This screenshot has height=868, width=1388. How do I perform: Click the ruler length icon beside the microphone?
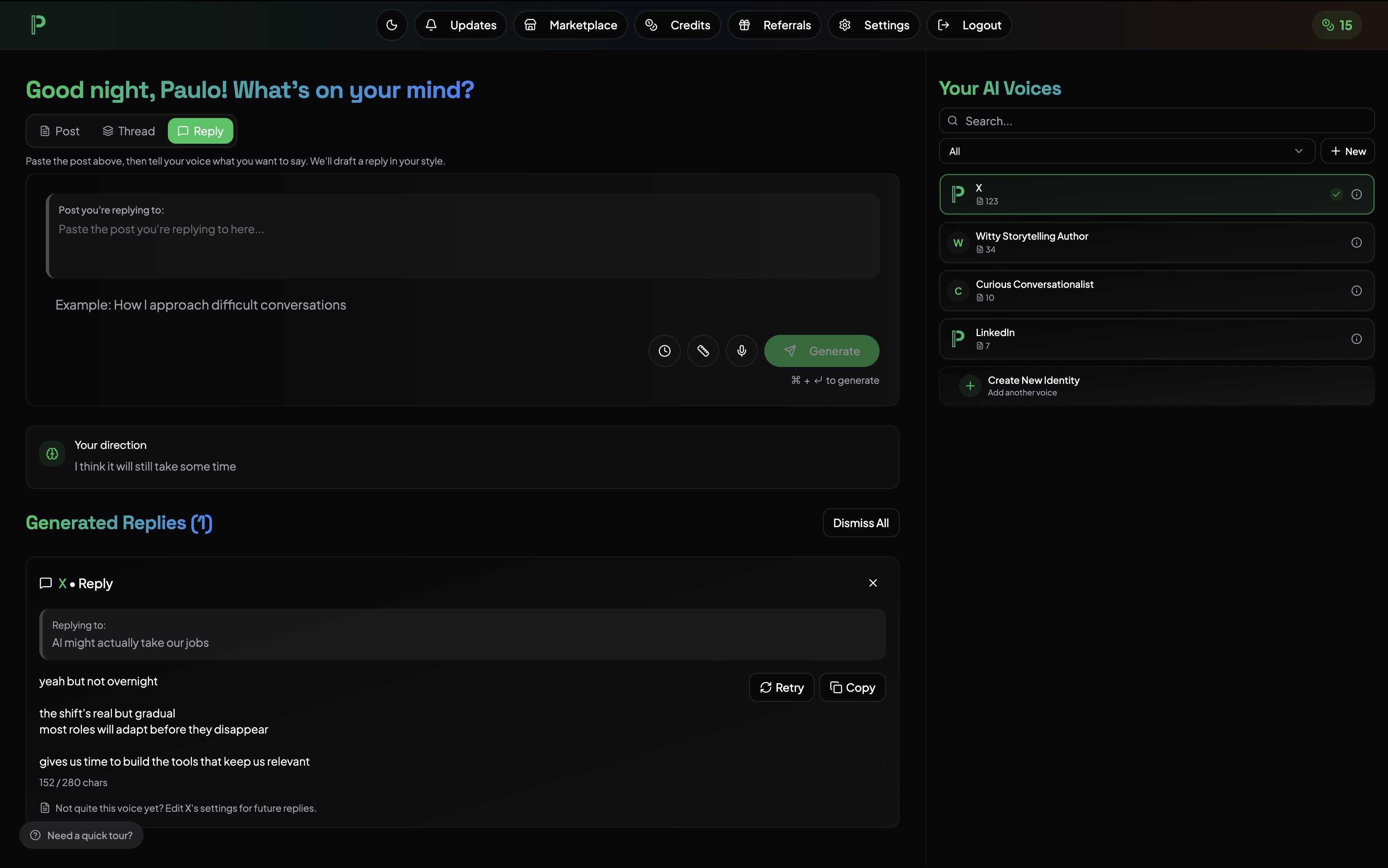point(703,350)
